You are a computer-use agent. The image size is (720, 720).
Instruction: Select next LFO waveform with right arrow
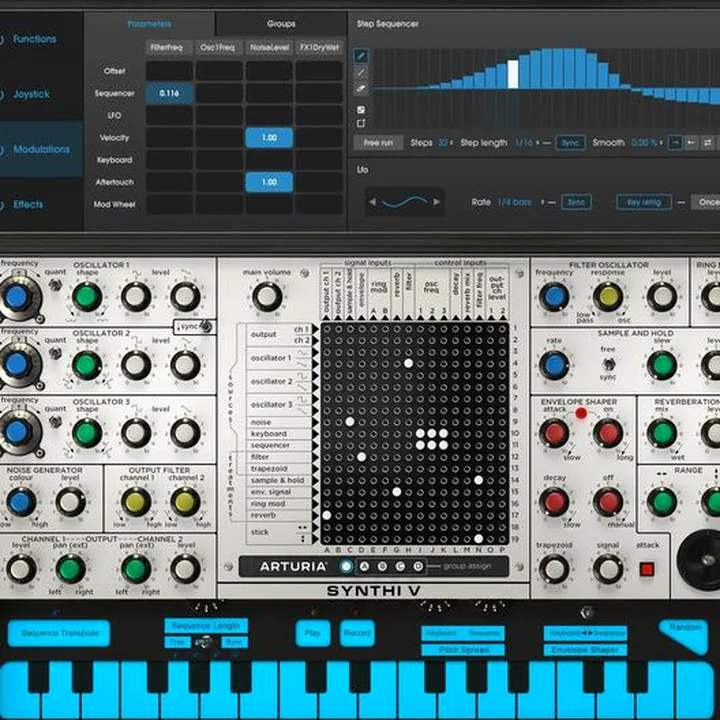point(437,202)
